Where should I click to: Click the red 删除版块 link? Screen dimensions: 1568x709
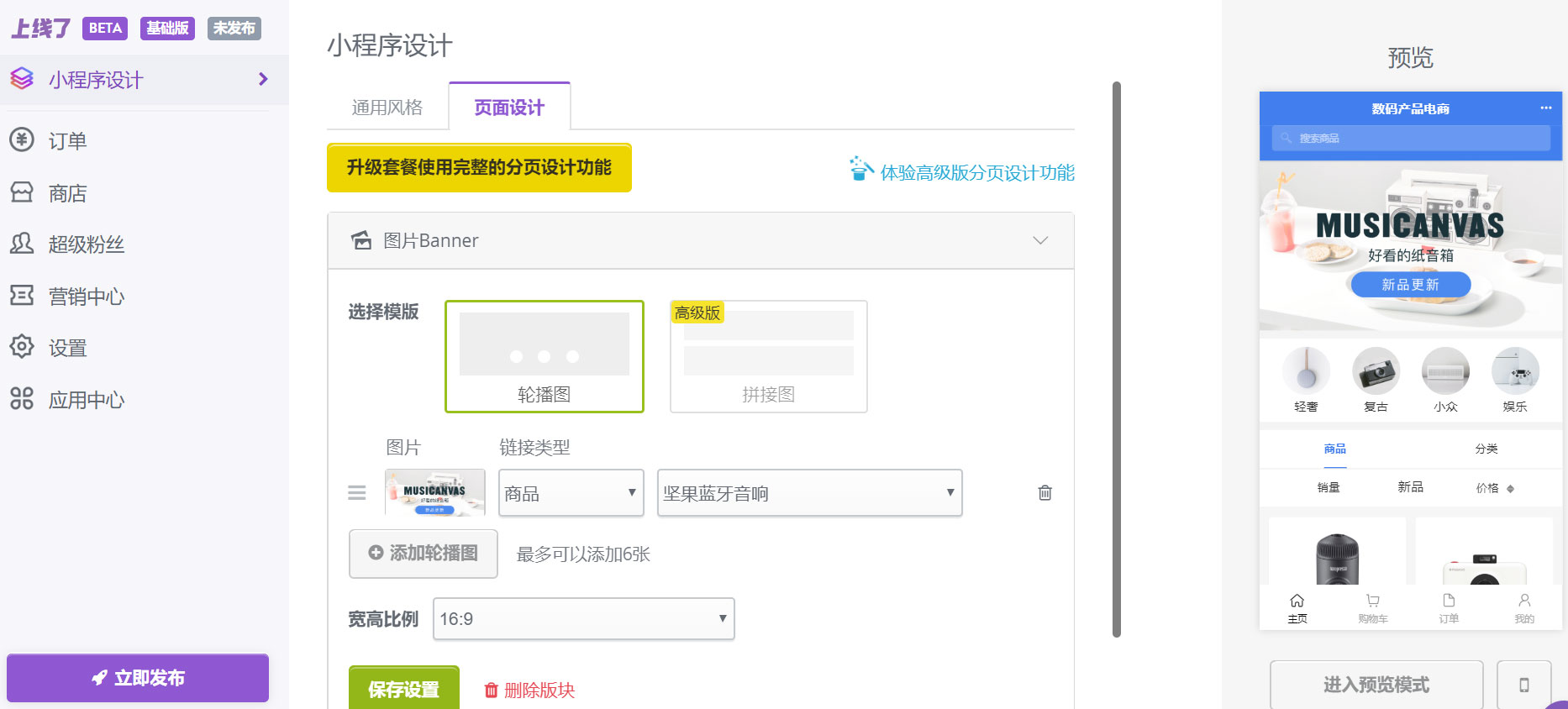529,690
